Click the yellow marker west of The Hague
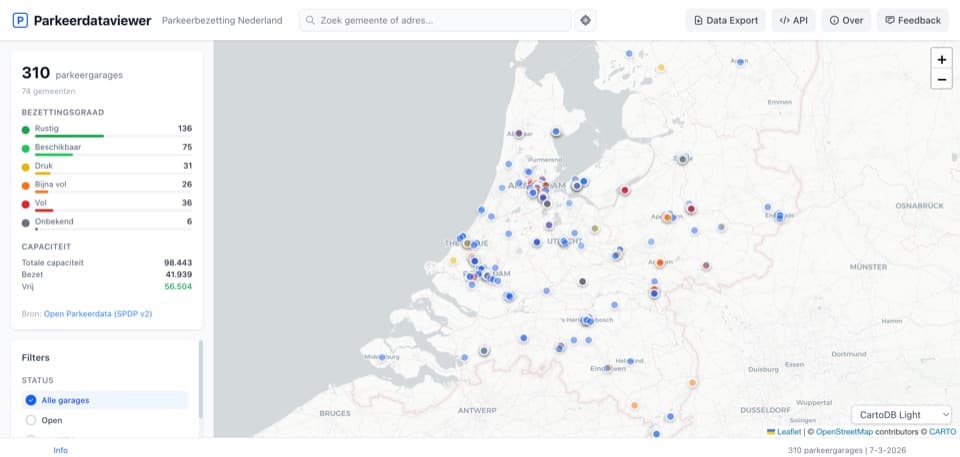Image resolution: width=960 pixels, height=457 pixels. point(453,260)
